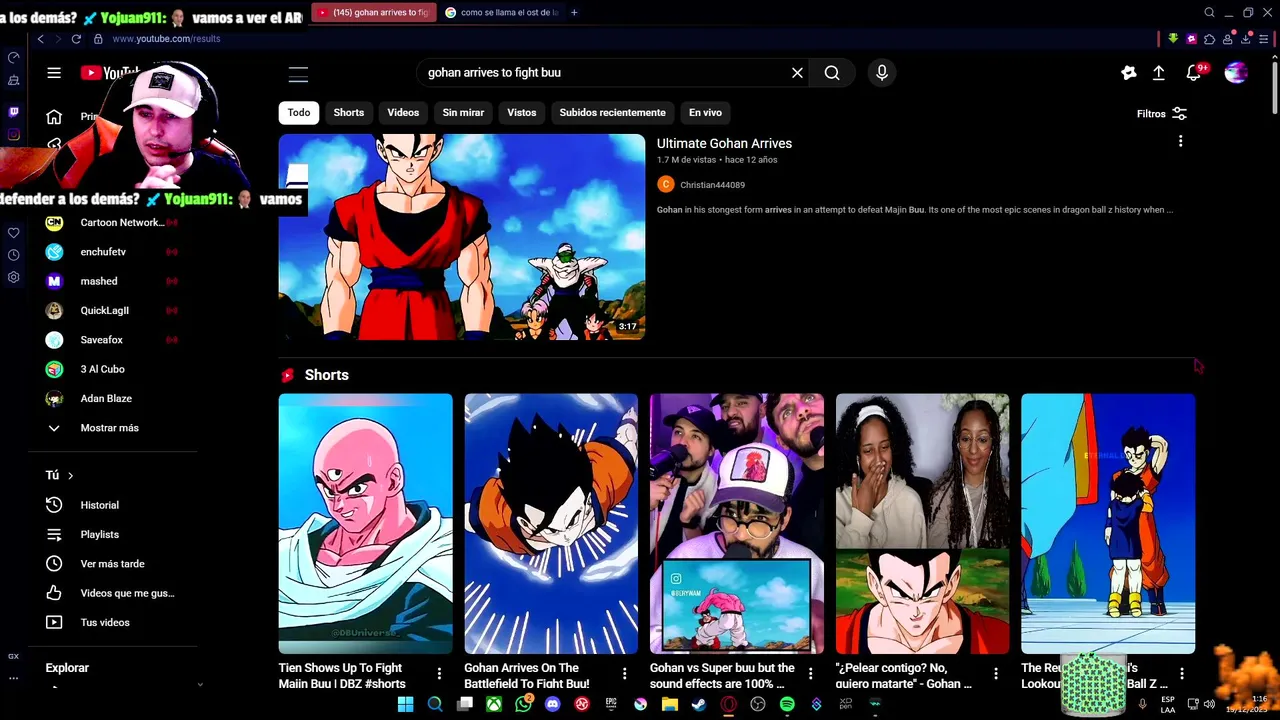Select the Sin mirar filter chip
The height and width of the screenshot is (720, 1280).
463,113
